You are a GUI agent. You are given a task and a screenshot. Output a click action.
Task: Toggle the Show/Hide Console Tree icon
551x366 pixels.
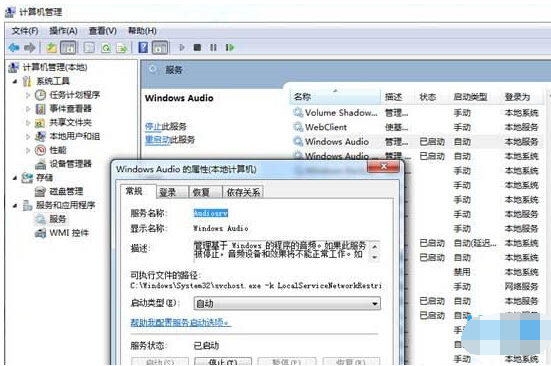[x=68, y=47]
